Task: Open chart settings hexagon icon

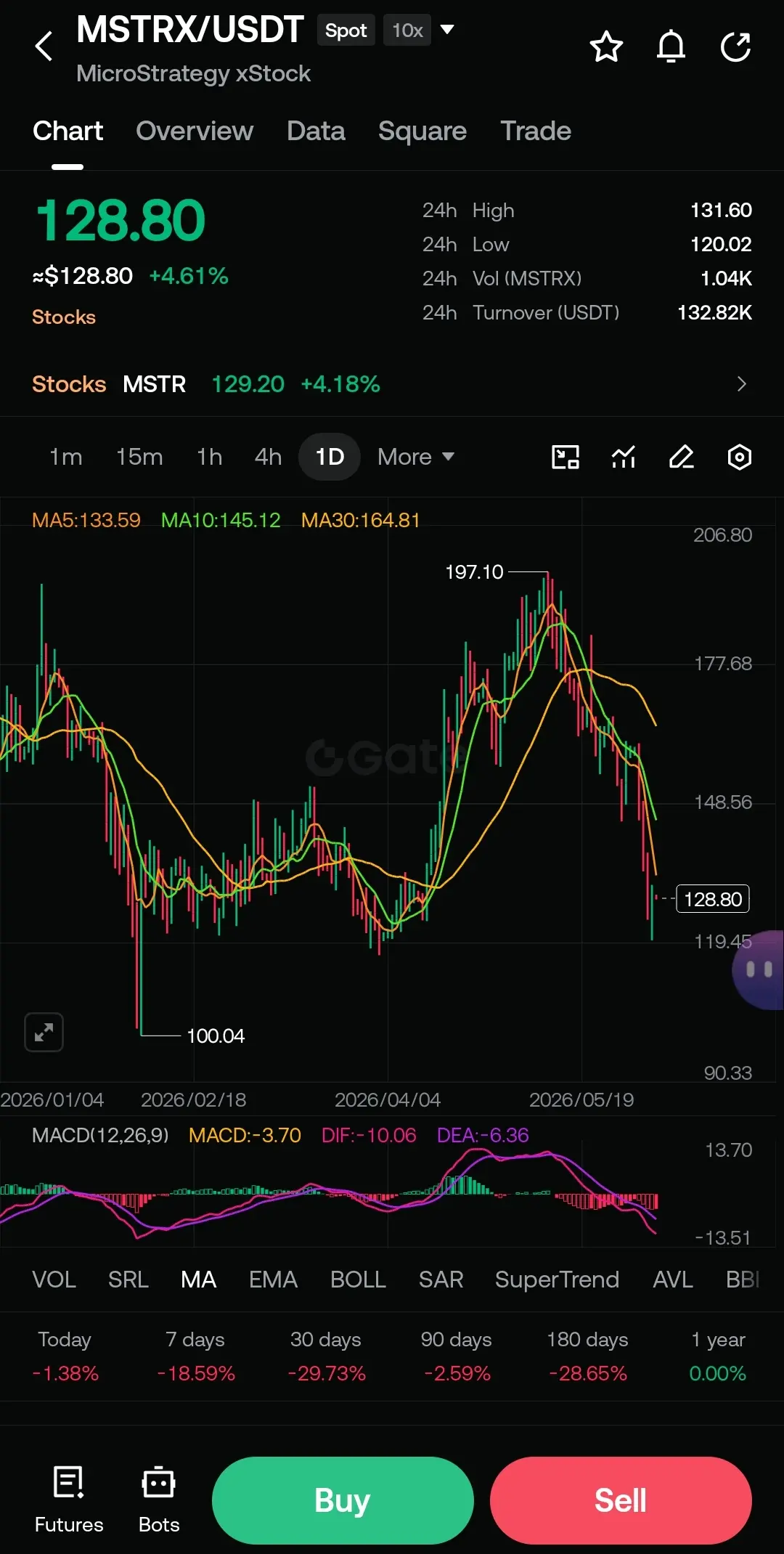Action: pos(740,457)
